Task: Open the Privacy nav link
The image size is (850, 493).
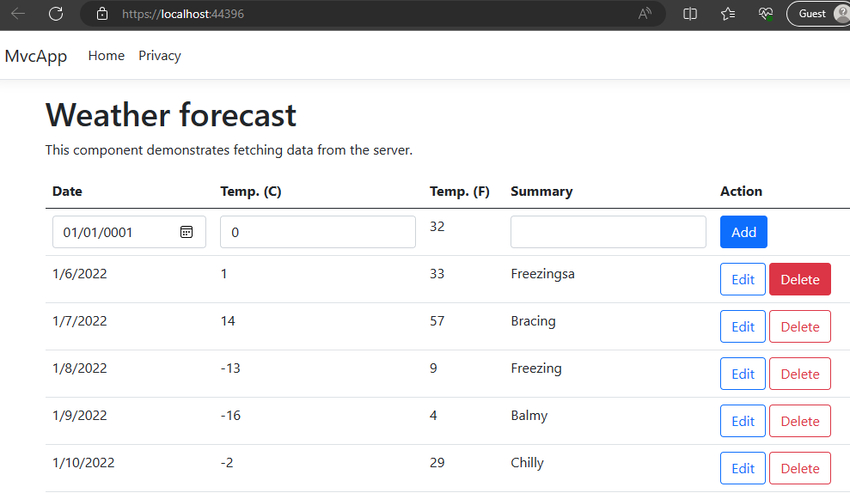Action: point(159,55)
